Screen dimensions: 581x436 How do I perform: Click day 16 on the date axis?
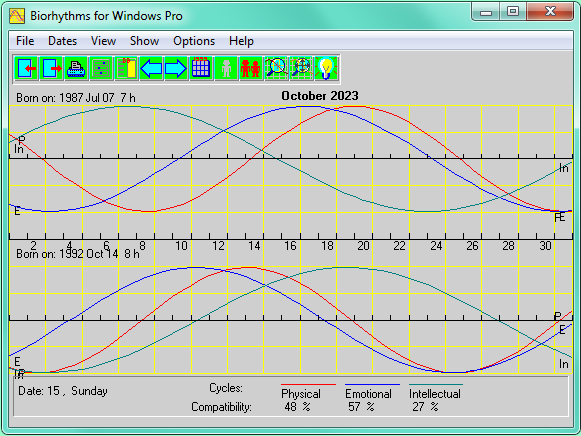(290, 246)
